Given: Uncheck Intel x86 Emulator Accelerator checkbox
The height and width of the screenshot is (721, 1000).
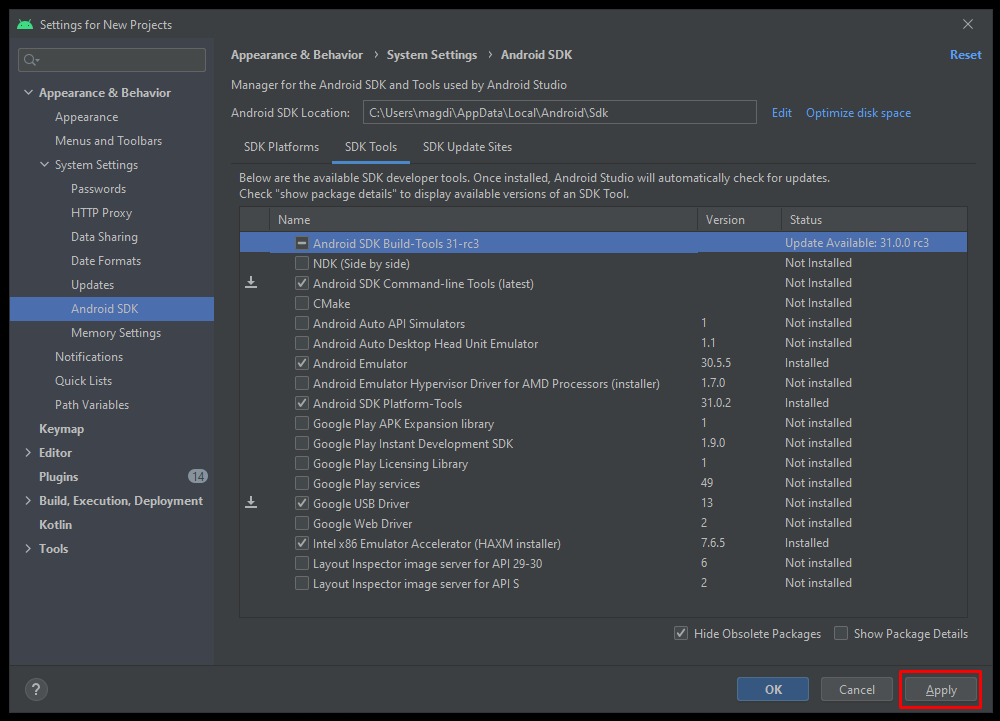Looking at the screenshot, I should point(302,543).
